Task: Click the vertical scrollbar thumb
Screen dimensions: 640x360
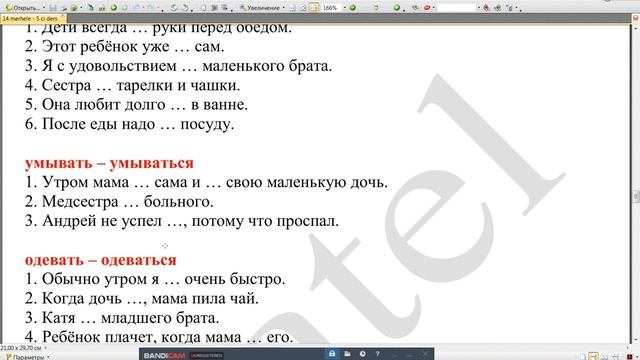Action: [x=636, y=196]
